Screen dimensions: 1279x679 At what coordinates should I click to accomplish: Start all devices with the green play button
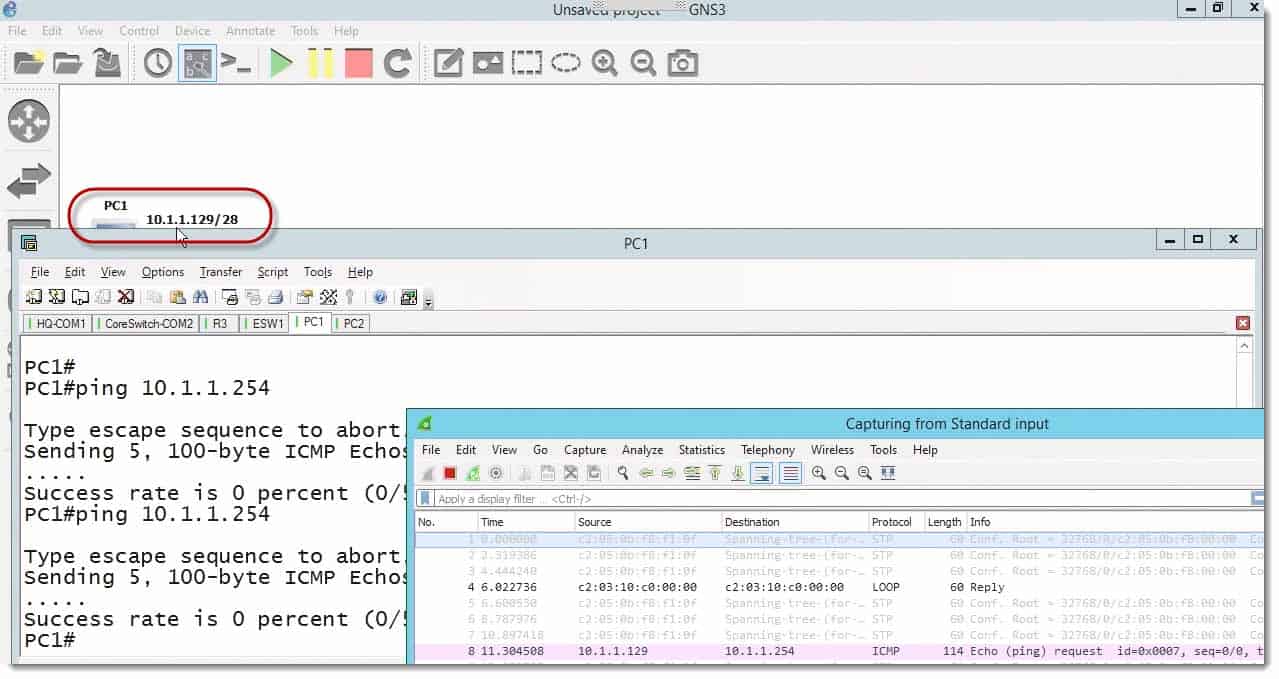click(x=281, y=64)
